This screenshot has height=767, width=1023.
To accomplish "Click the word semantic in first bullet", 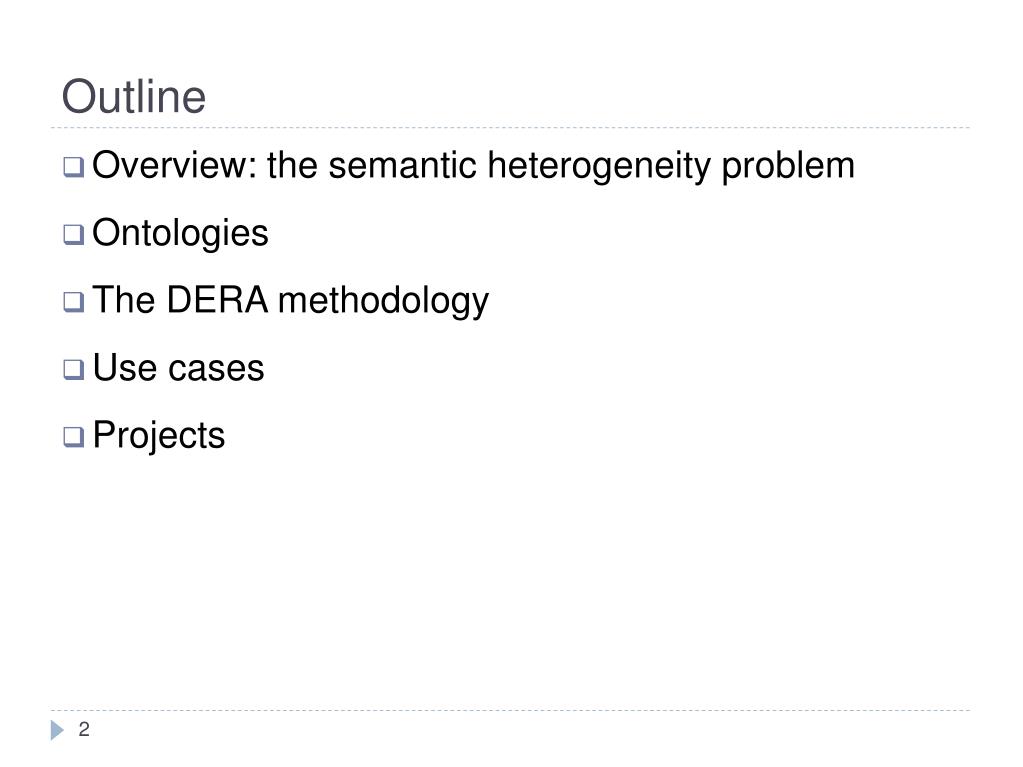I will click(x=403, y=165).
